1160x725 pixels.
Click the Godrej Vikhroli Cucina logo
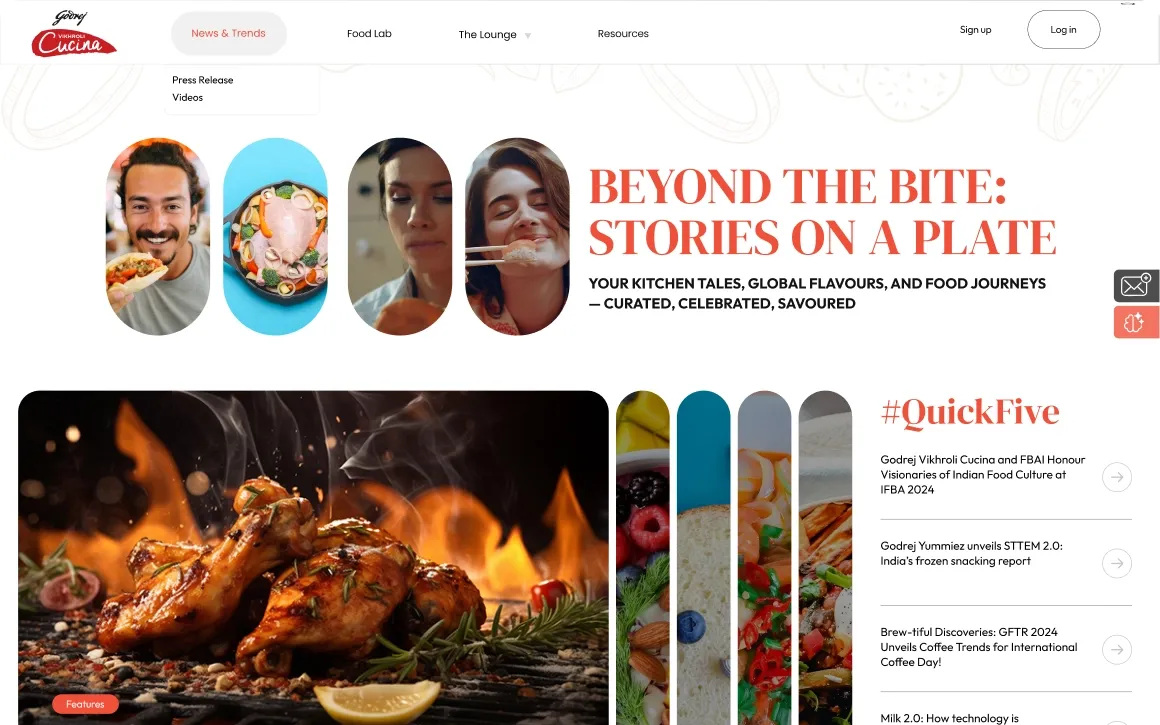pyautogui.click(x=73, y=33)
